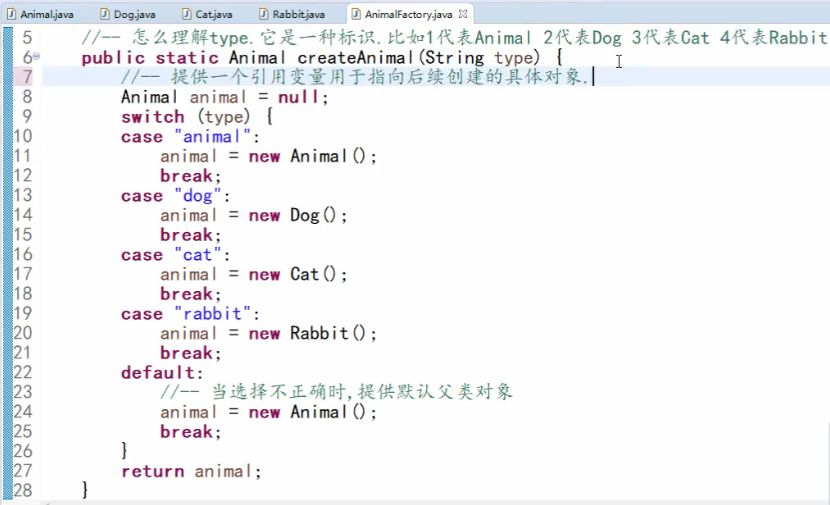Open the Rabbit.java editor tab
Viewport: 830px width, 505px height.
coord(292,14)
